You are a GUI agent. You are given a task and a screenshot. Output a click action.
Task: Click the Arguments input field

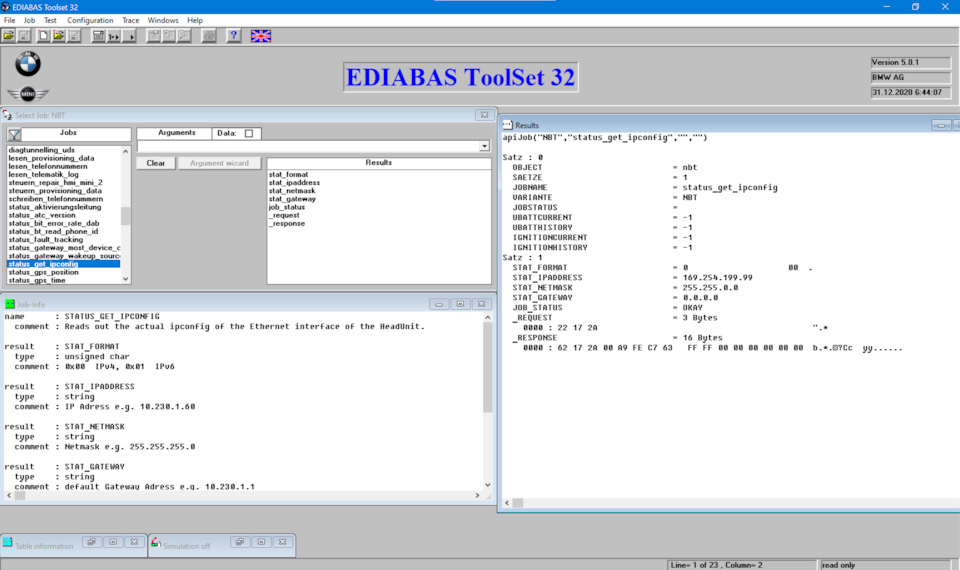(x=309, y=146)
